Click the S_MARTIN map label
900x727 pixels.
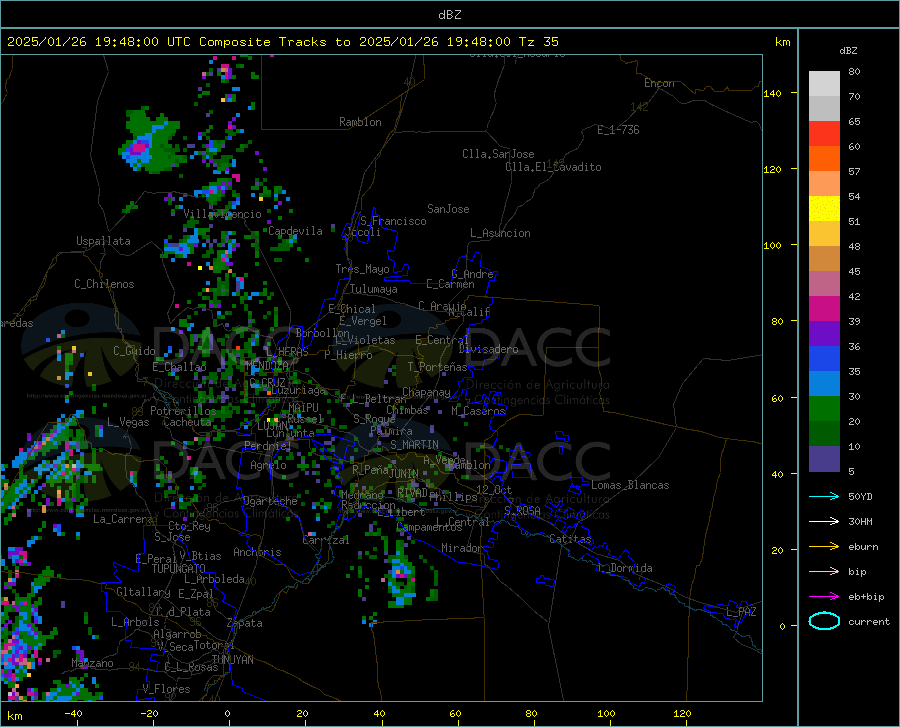[x=414, y=445]
